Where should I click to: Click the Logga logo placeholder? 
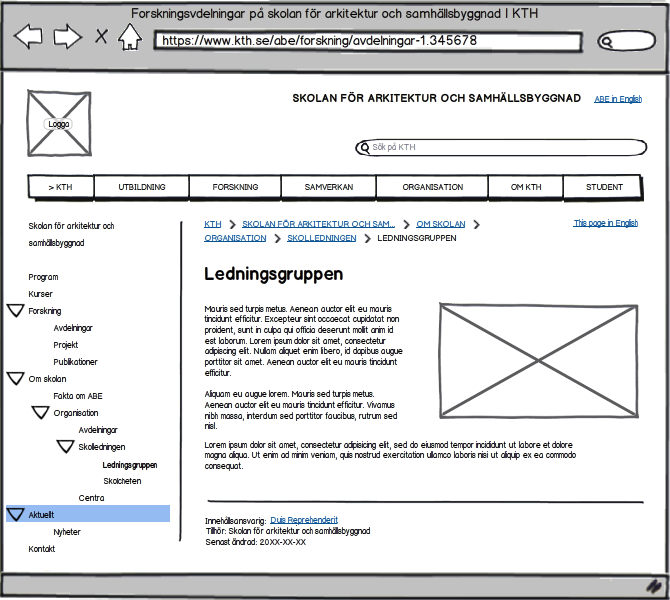tap(59, 124)
